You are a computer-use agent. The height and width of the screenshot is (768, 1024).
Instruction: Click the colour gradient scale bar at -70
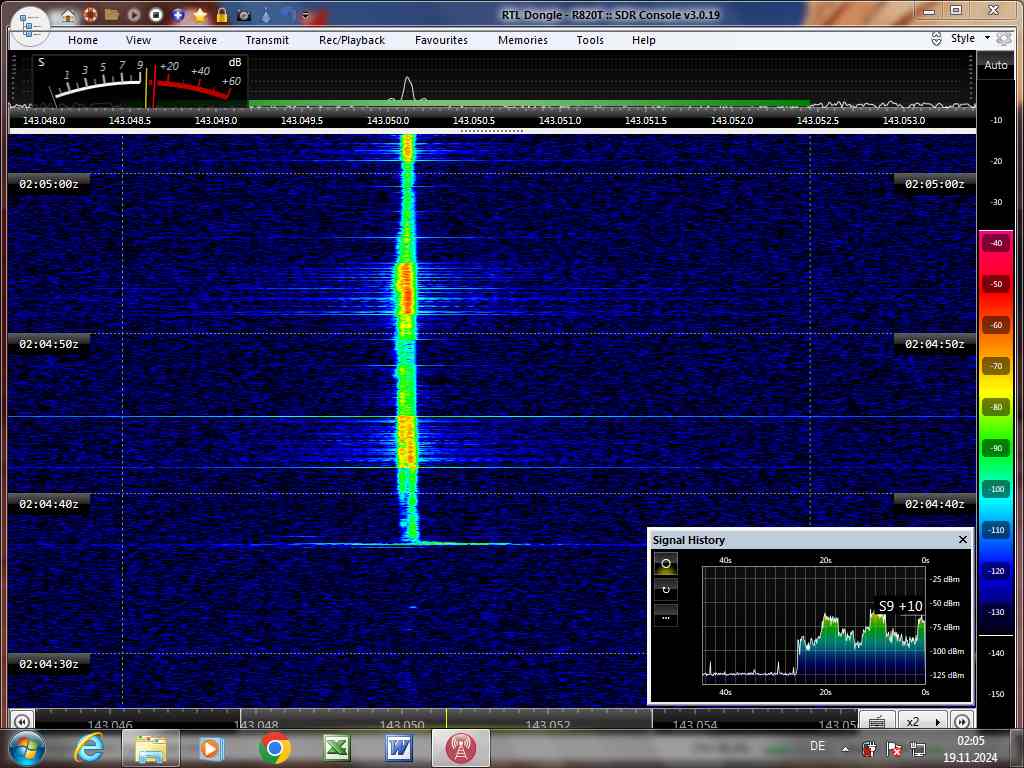996,366
